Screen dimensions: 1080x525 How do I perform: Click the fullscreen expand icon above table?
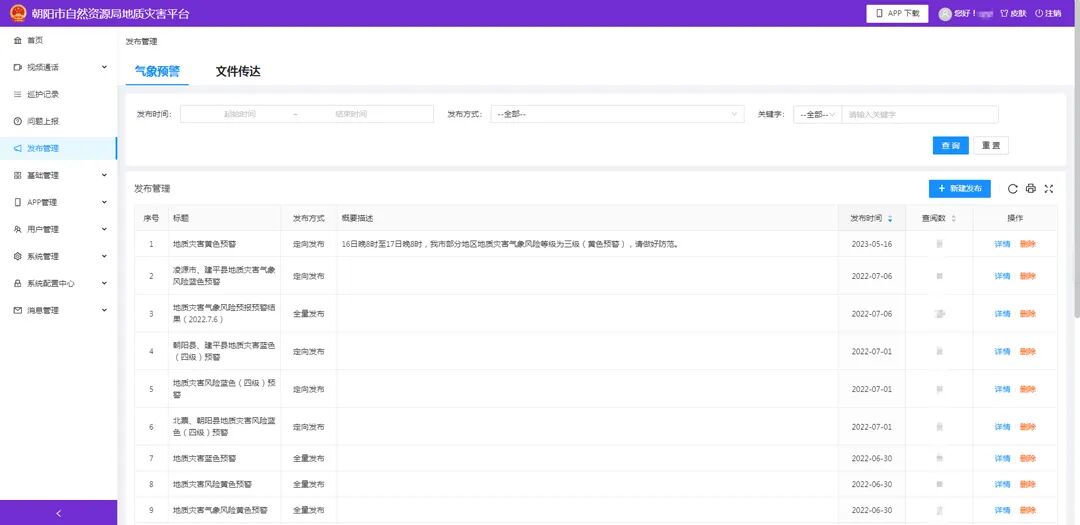[1049, 189]
